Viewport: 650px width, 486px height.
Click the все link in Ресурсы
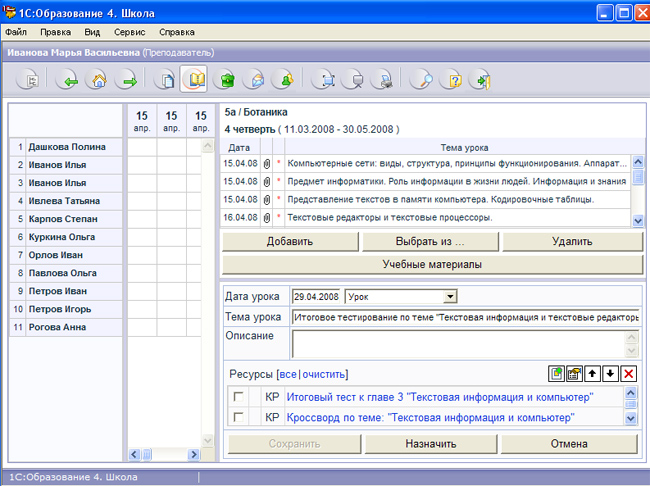(288, 374)
